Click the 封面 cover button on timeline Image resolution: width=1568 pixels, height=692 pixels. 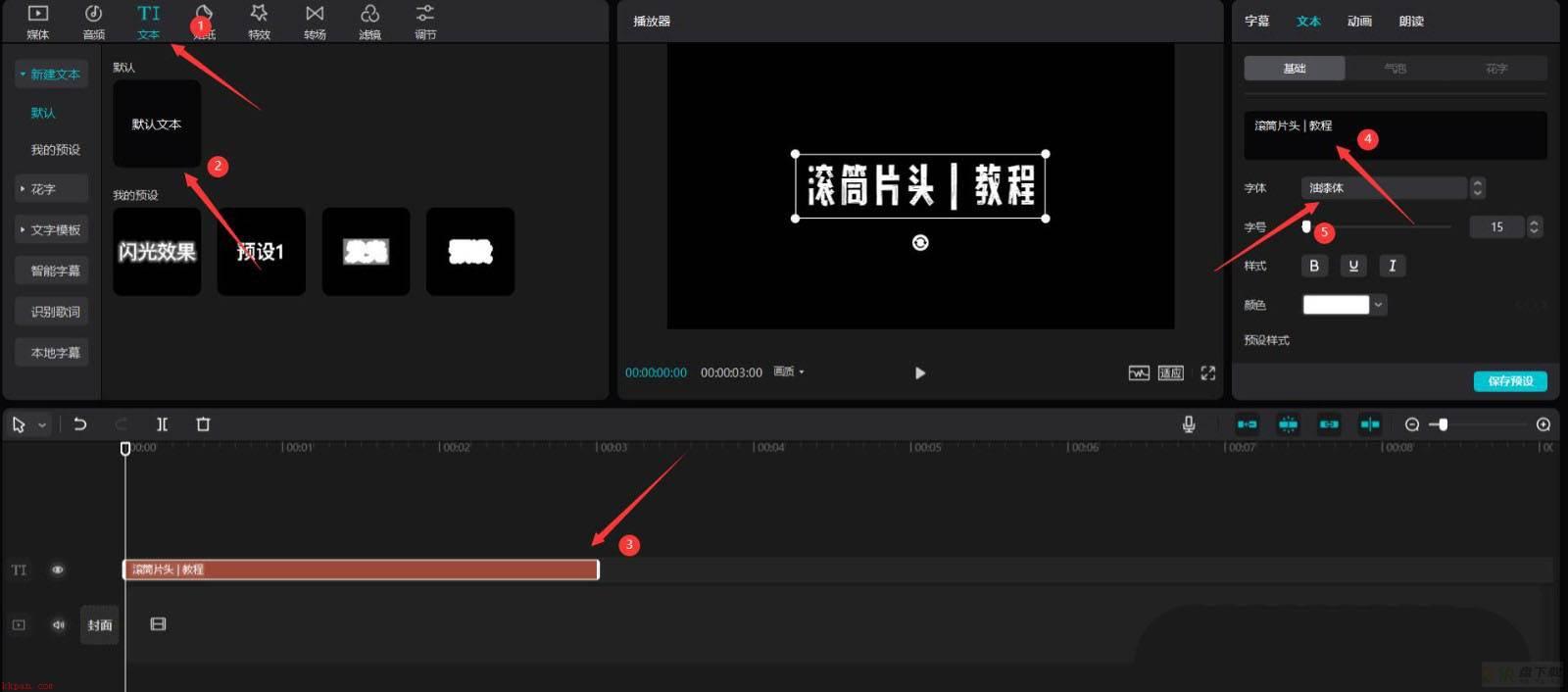[100, 624]
